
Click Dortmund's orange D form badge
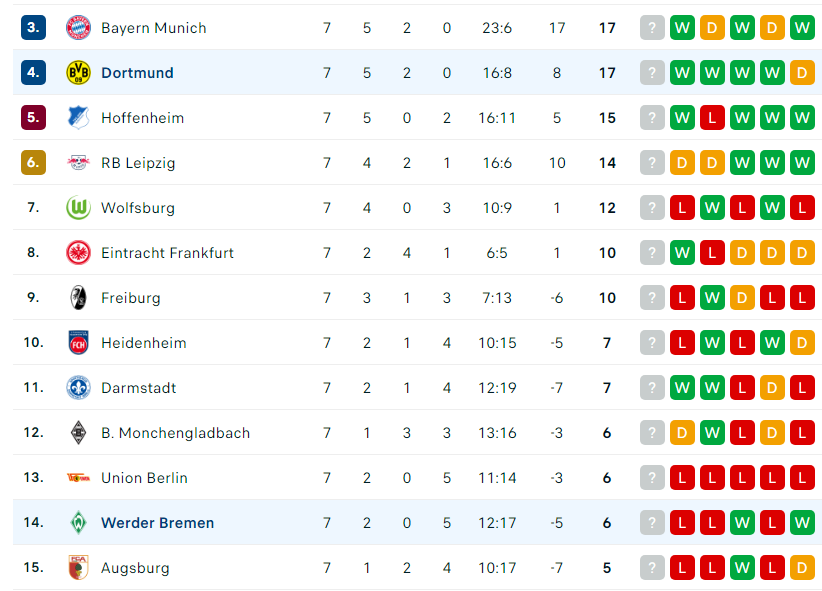802,73
